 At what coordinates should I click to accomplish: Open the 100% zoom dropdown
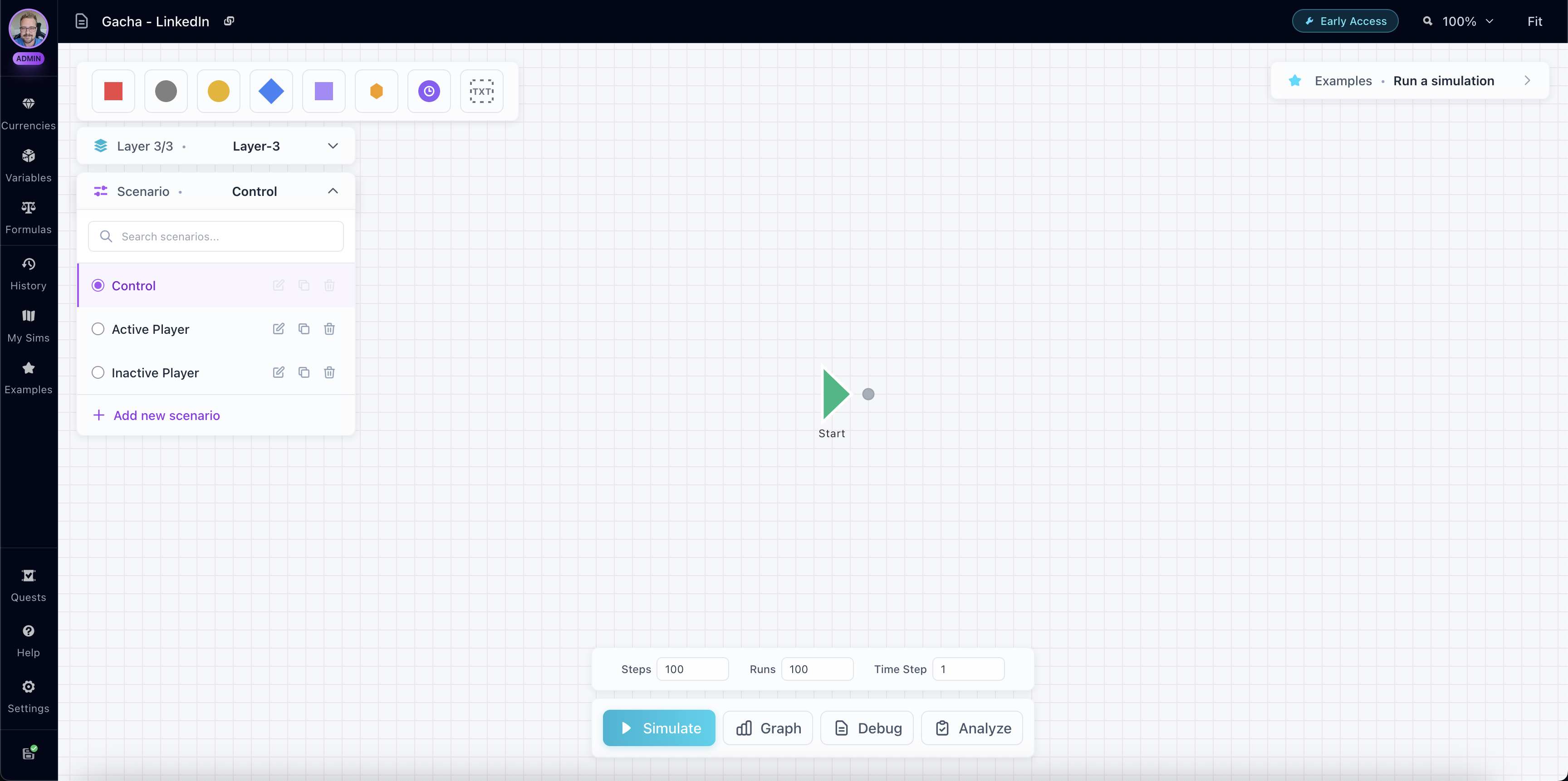pyautogui.click(x=1467, y=21)
